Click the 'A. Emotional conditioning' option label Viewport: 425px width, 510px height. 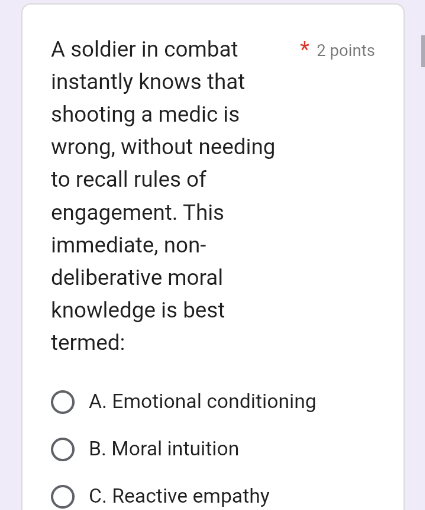[202, 401]
